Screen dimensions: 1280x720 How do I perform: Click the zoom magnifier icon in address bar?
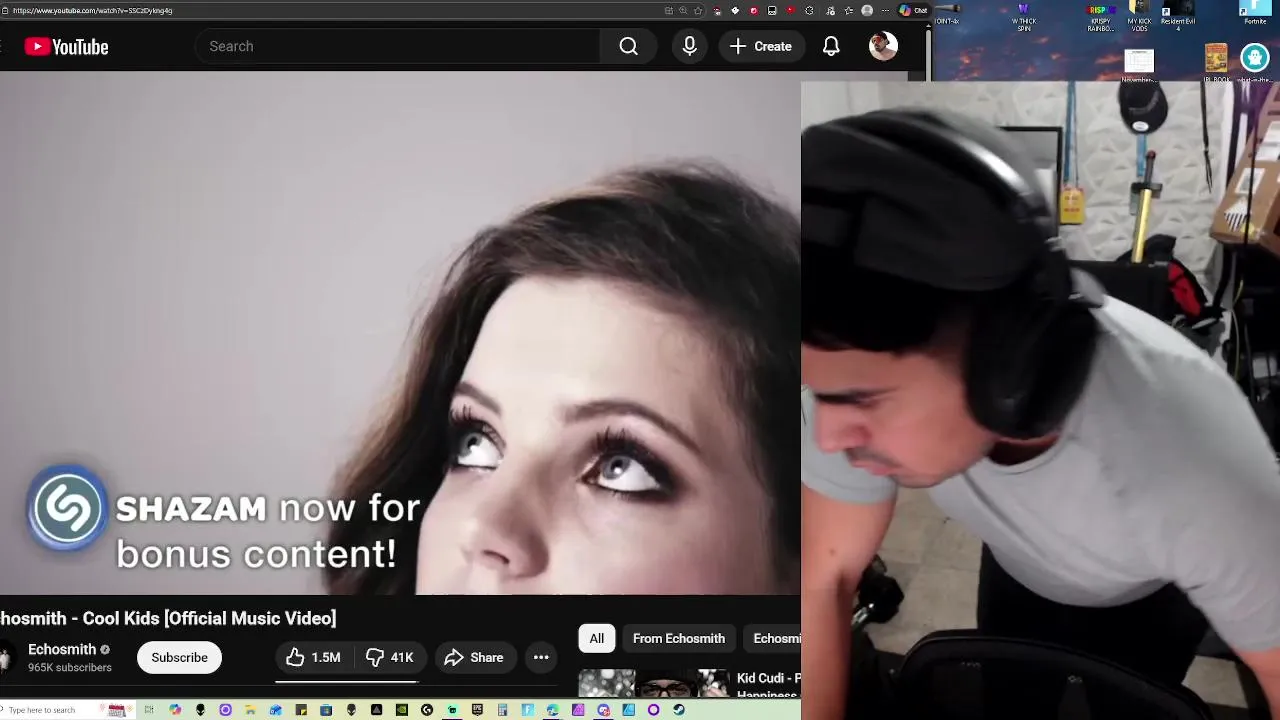(x=683, y=10)
